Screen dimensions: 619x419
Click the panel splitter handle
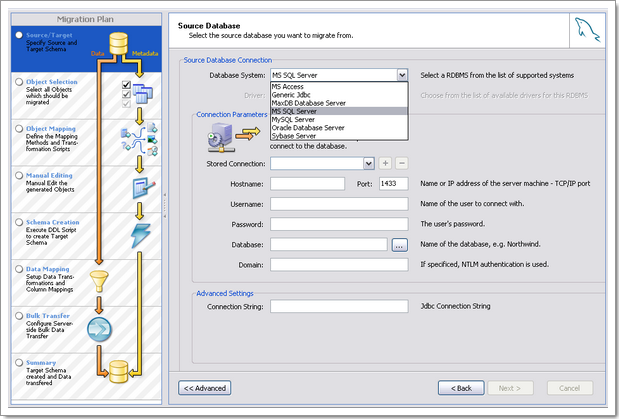165,205
